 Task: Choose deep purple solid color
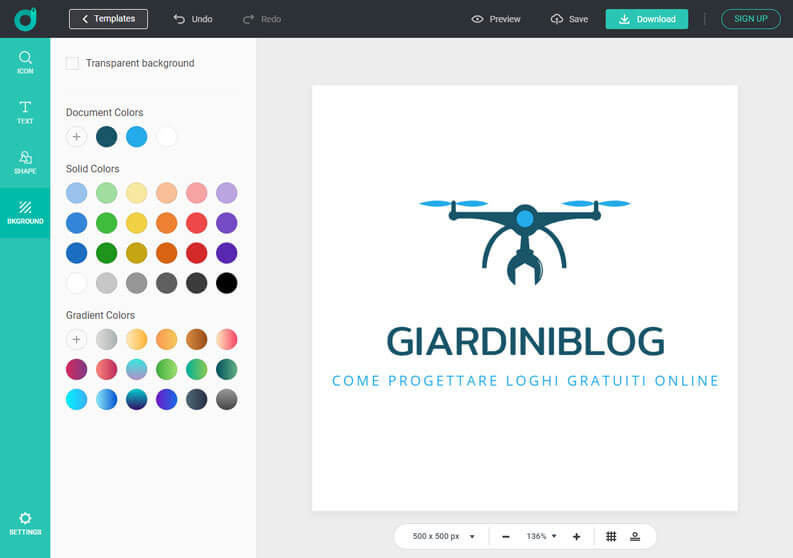tap(227, 253)
